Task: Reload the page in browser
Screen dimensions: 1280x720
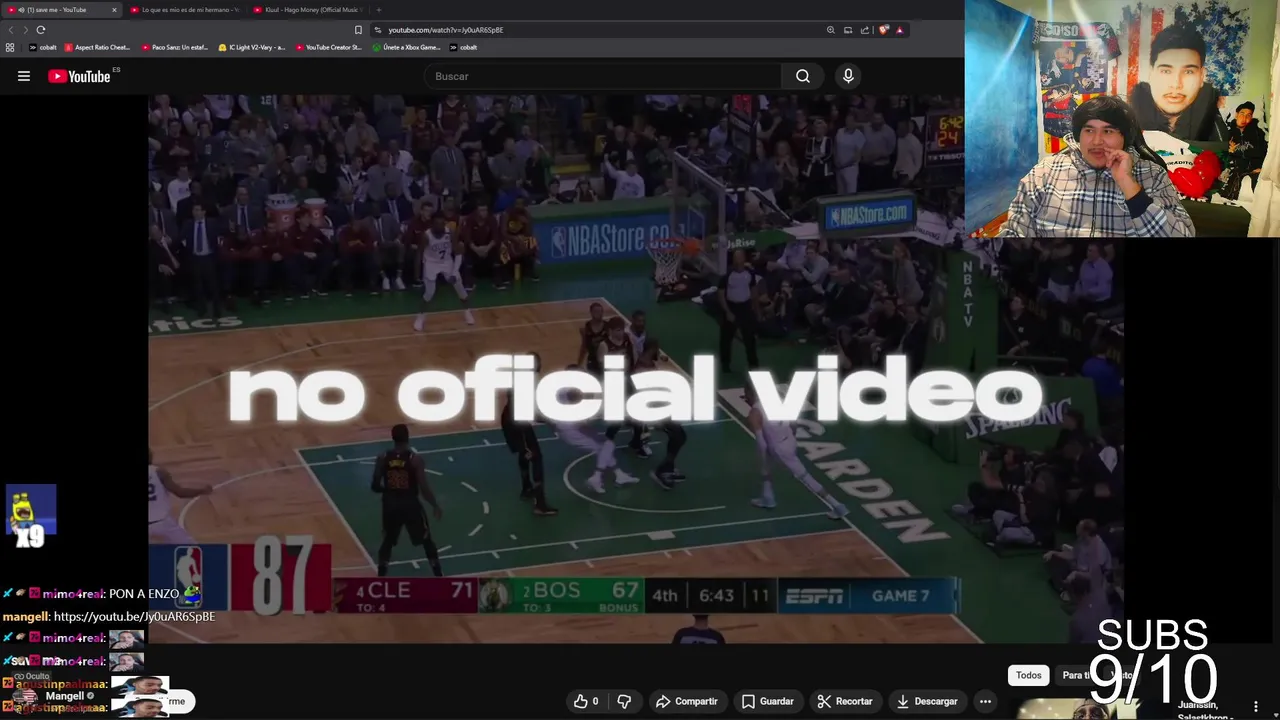Action: coord(41,30)
